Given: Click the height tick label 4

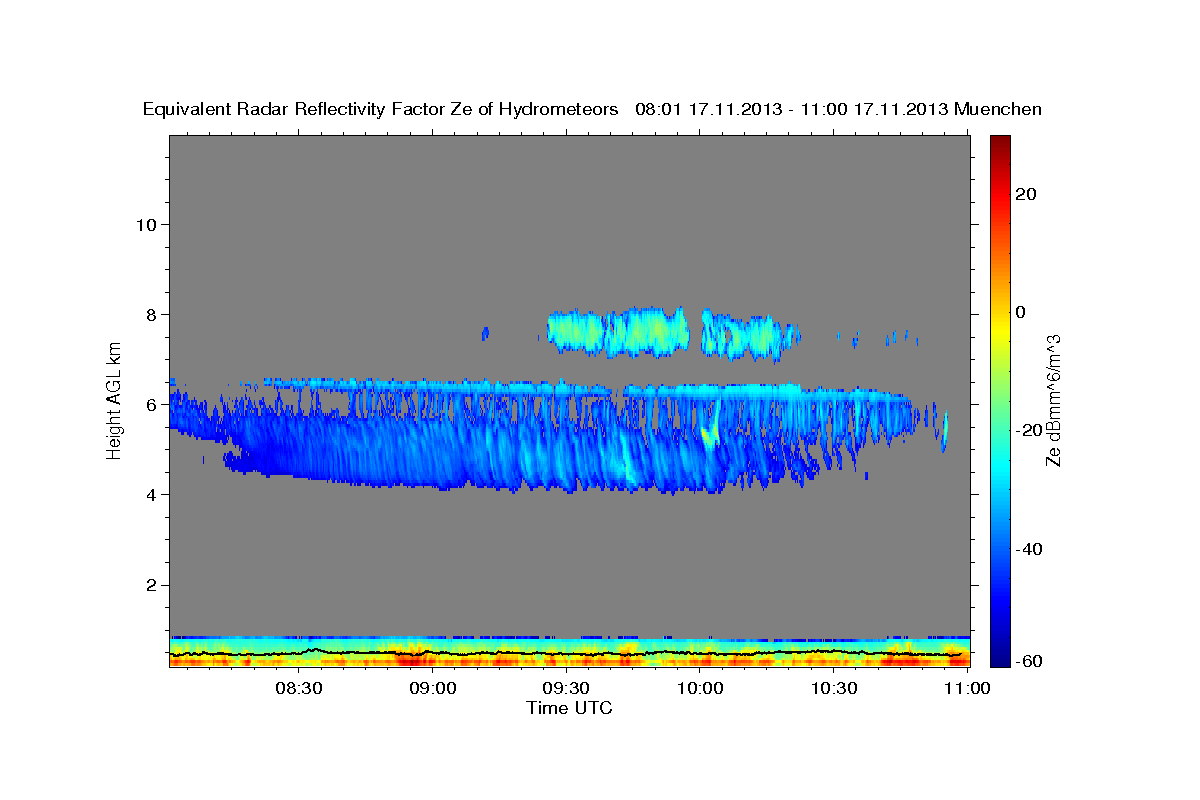Looking at the screenshot, I should click(151, 494).
